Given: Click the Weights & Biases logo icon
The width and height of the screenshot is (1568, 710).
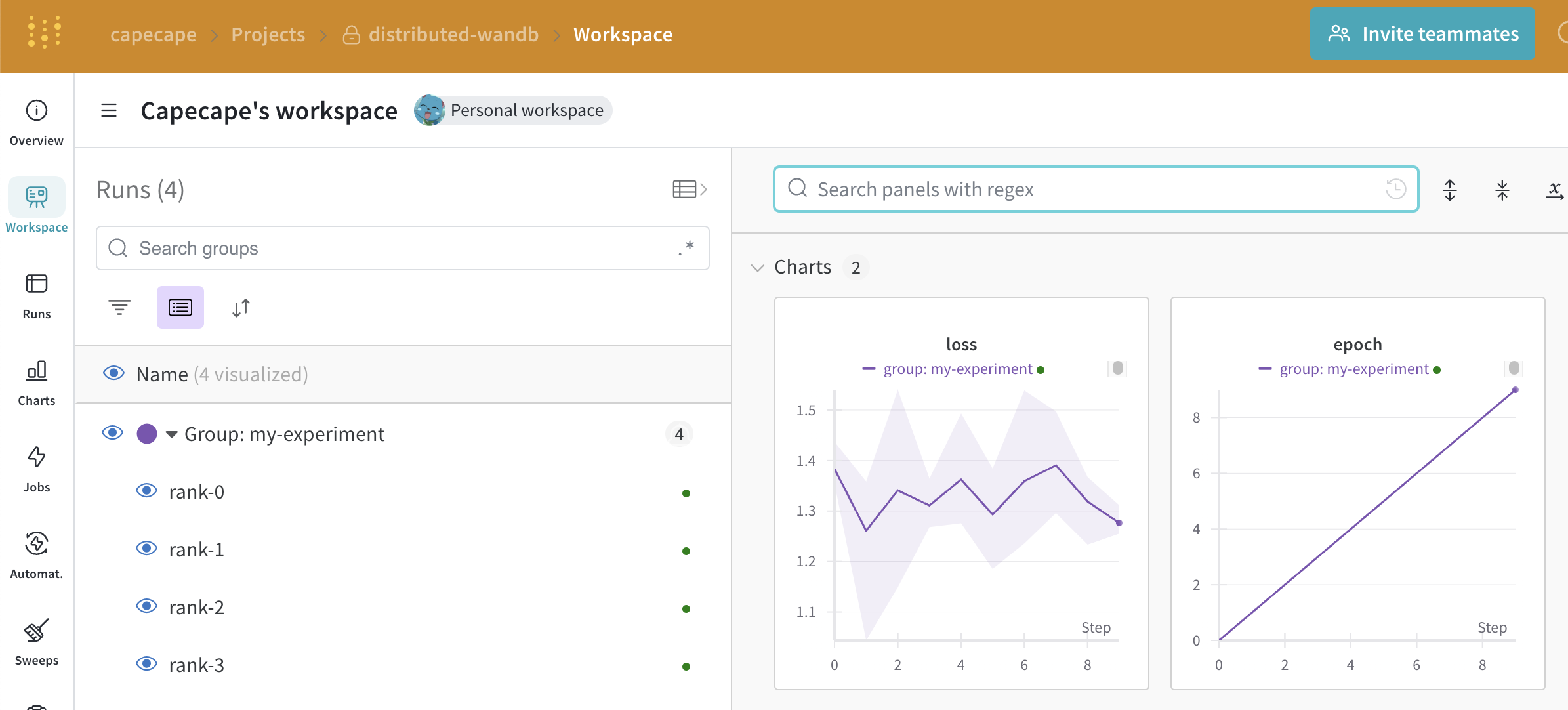Looking at the screenshot, I should tap(44, 32).
